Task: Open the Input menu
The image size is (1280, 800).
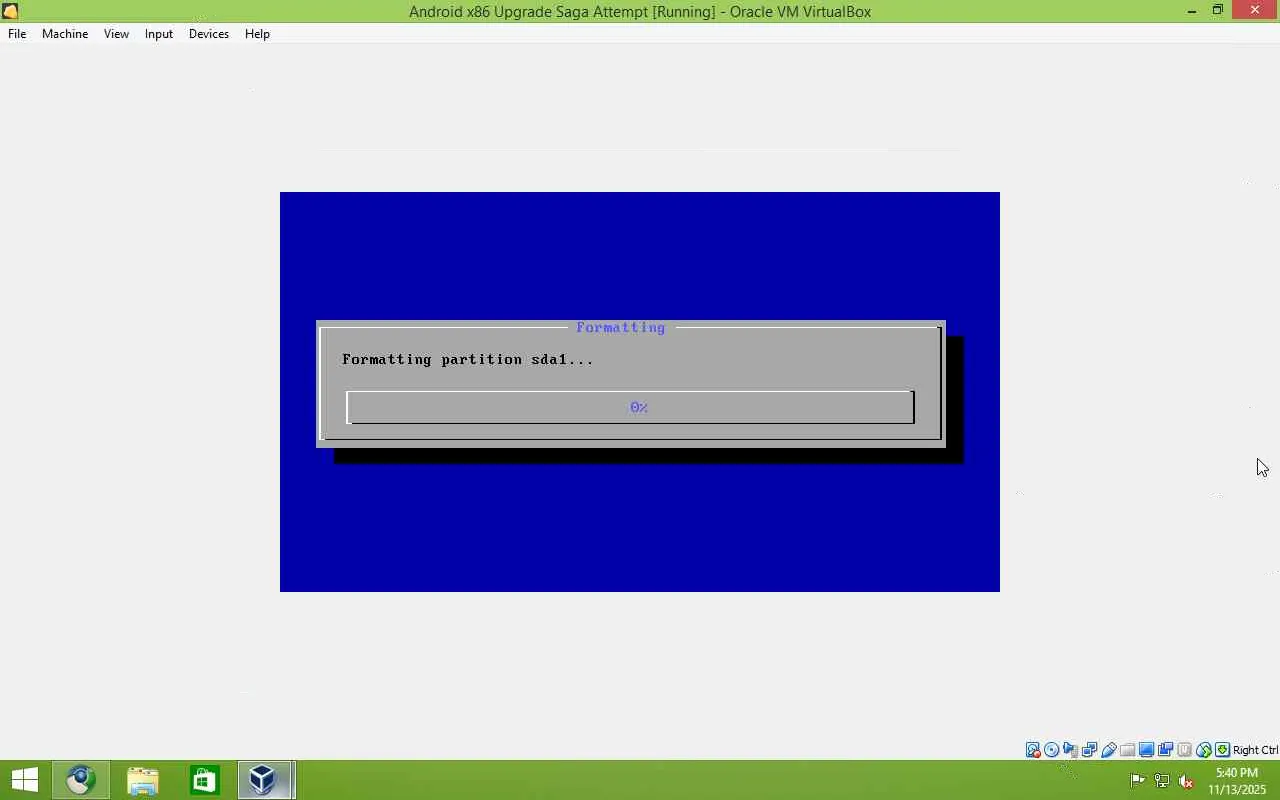Action: tap(159, 34)
